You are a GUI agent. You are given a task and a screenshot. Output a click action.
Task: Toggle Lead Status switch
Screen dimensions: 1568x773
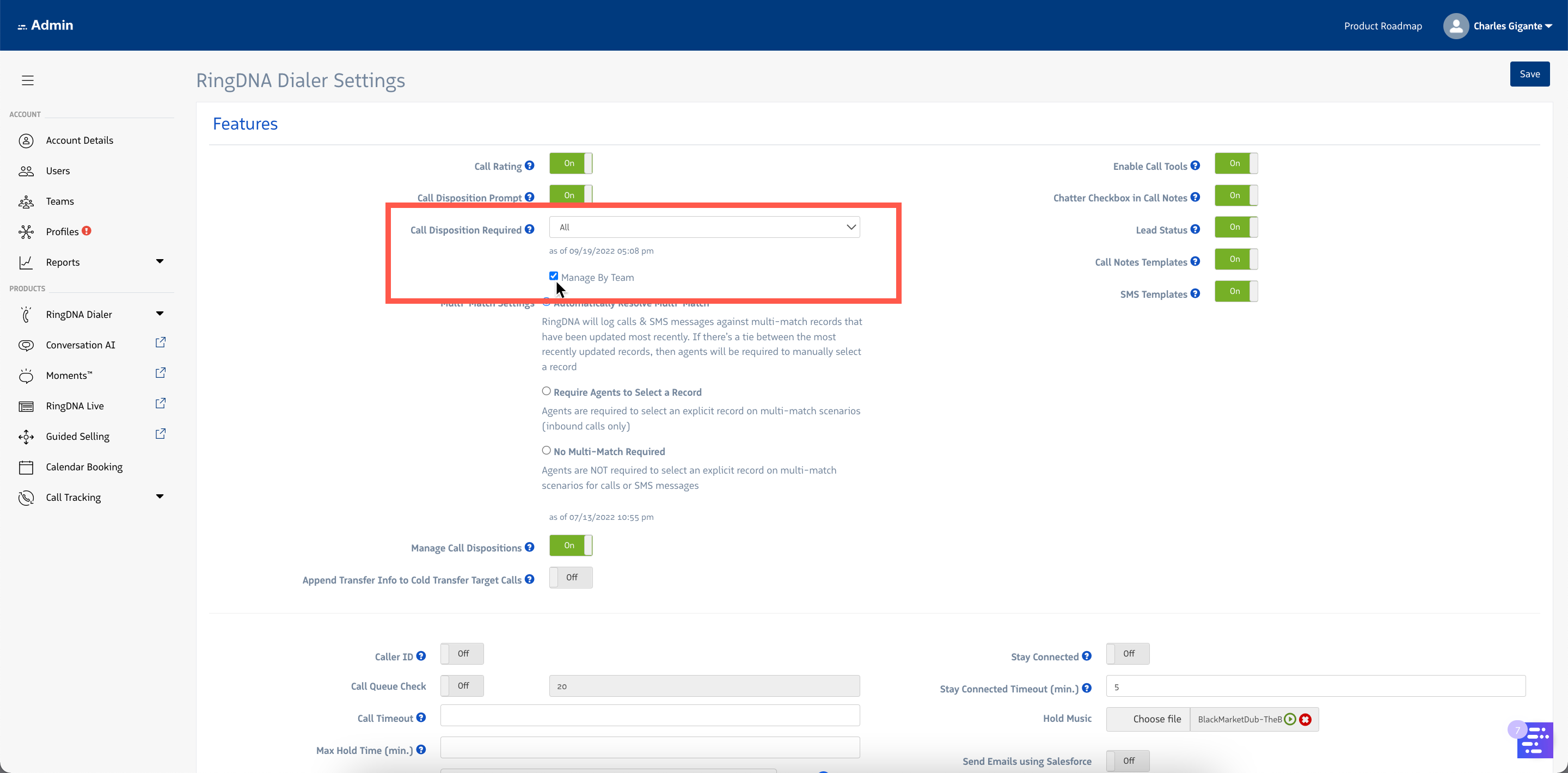[x=1236, y=227]
